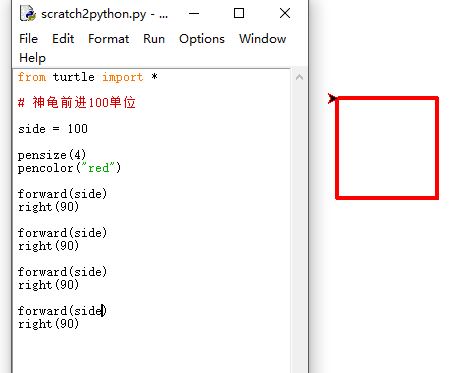Viewport: 459px width, 373px height.
Task: Click the last right(90) line
Action: pos(48,324)
